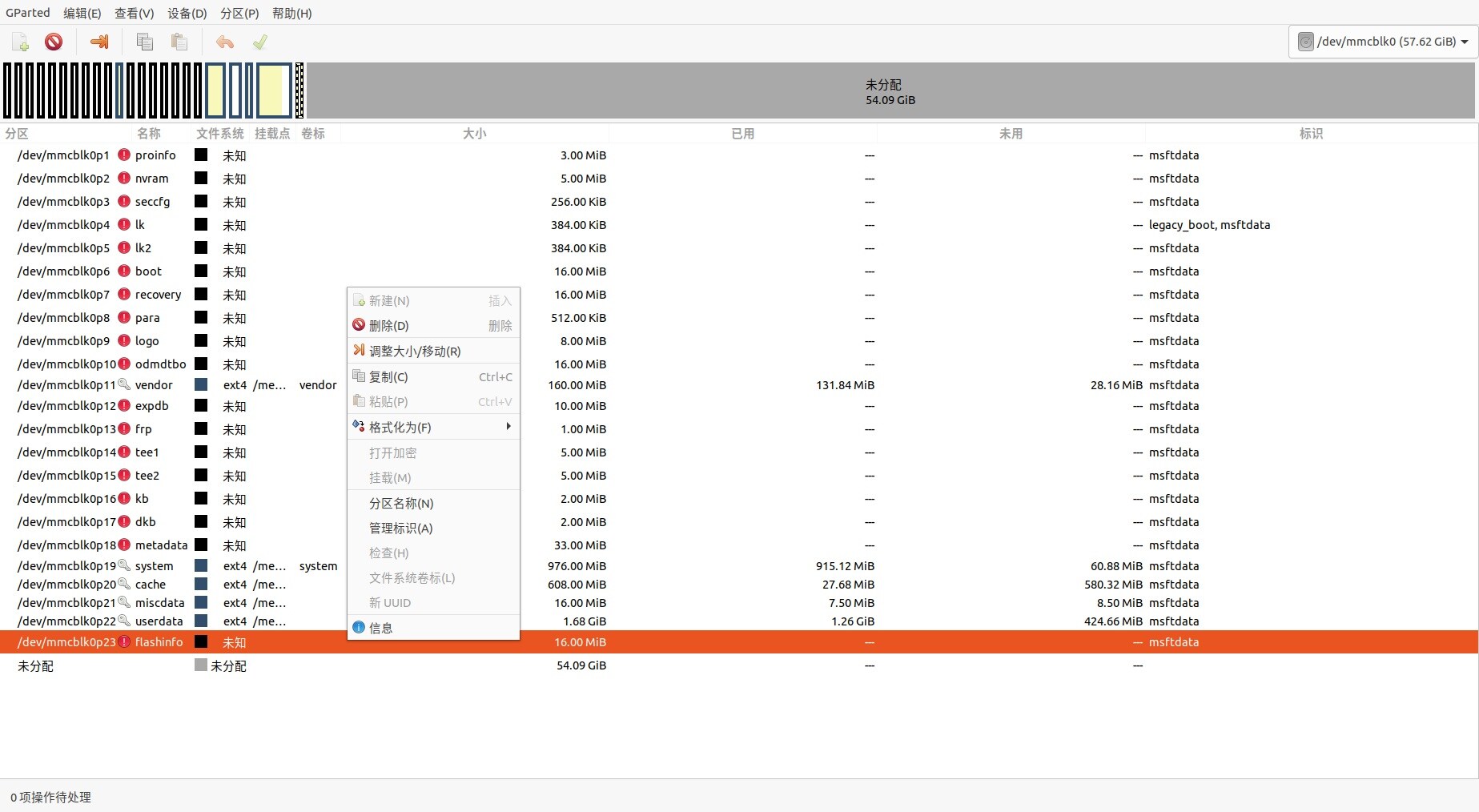Choose 管理标识(A) in the context menu
Image resolution: width=1479 pixels, height=812 pixels.
(433, 528)
